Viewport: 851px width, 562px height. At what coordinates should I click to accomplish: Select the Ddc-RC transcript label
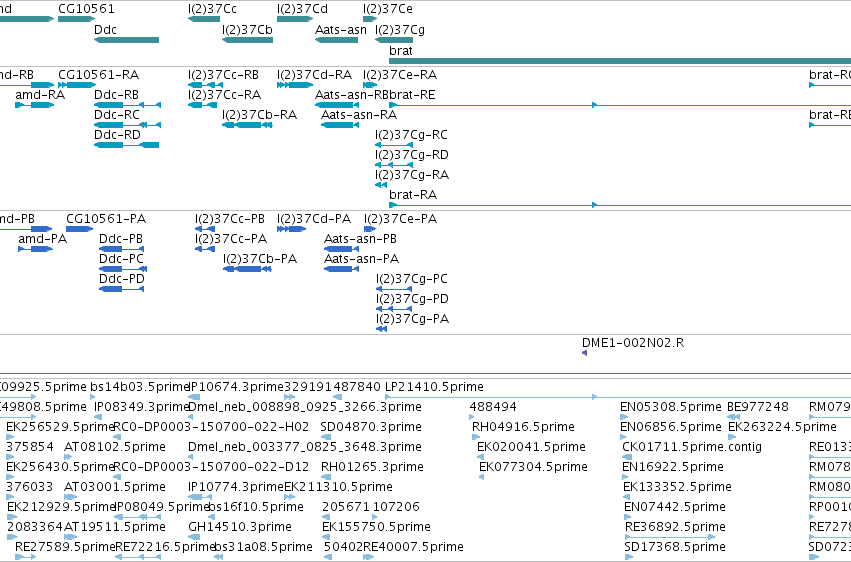point(117,114)
